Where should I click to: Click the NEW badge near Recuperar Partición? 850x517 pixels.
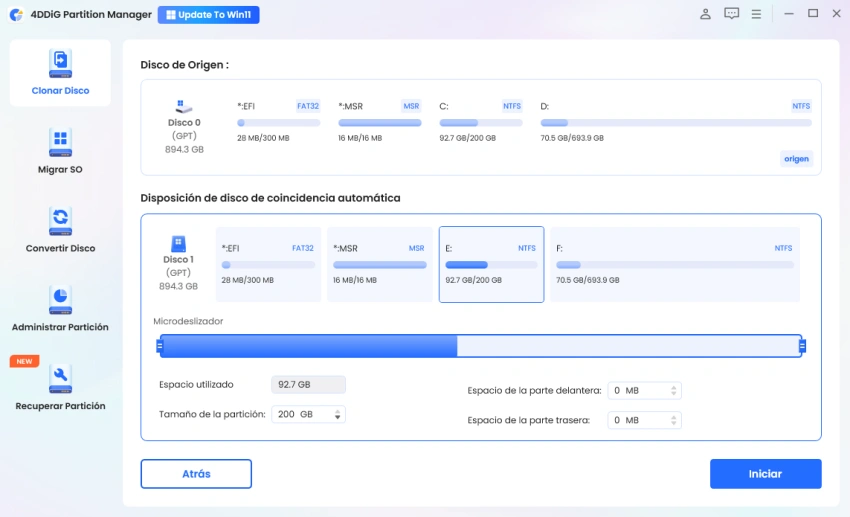pyautogui.click(x=24, y=361)
